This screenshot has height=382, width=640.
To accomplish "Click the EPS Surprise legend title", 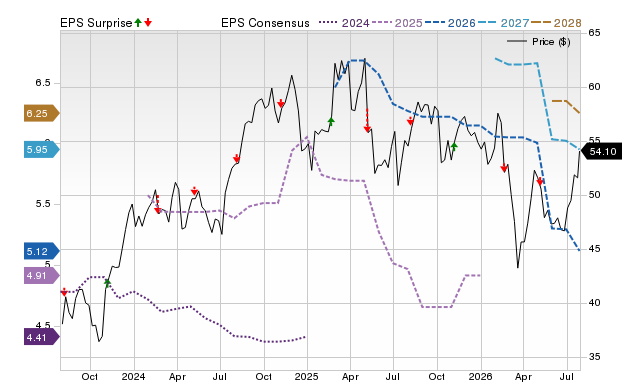I will 96,23.
